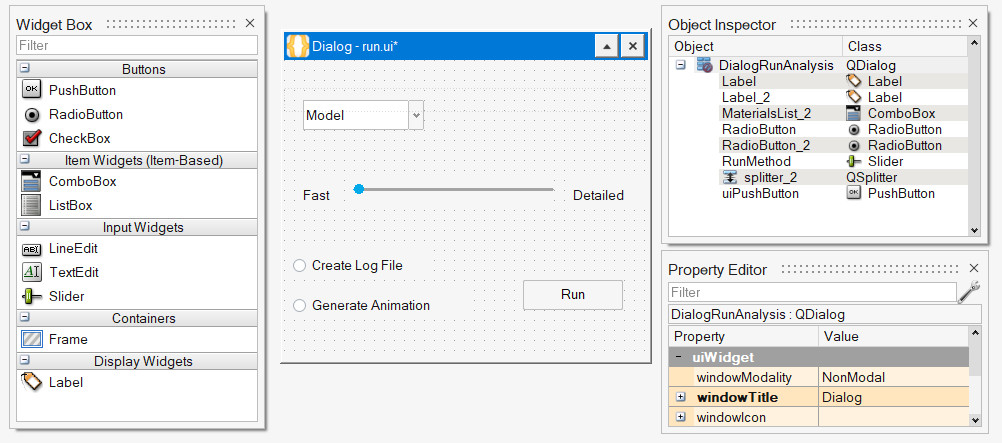
Task: Pick the ComboBox widget icon
Action: pos(31,181)
